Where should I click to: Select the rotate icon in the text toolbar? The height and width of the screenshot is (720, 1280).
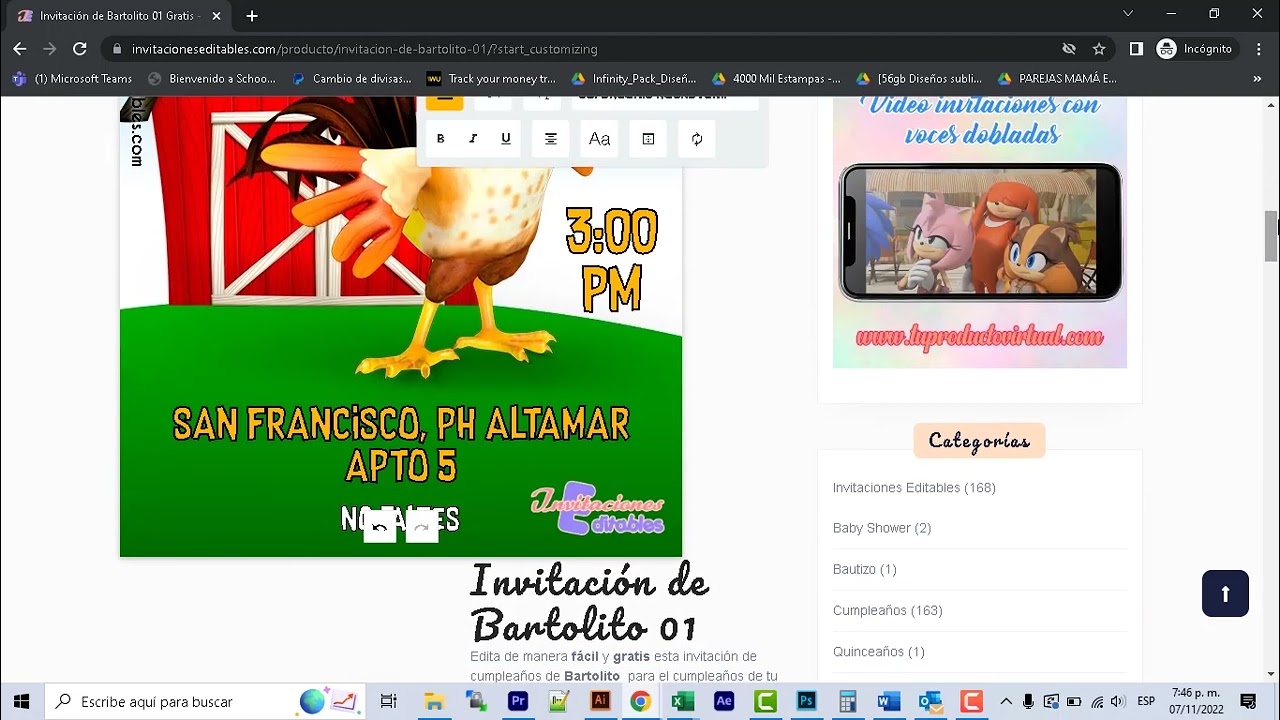coord(697,139)
